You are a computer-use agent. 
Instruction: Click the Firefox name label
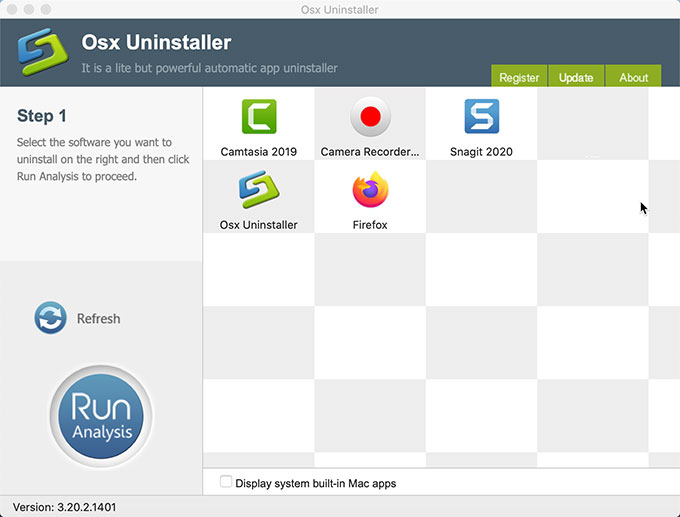[370, 225]
